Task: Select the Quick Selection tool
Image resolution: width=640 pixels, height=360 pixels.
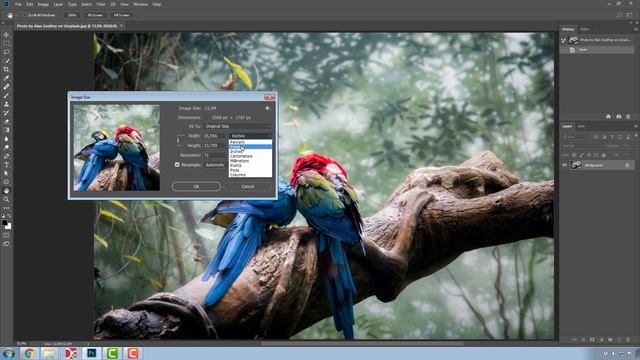Action: pos(6,61)
